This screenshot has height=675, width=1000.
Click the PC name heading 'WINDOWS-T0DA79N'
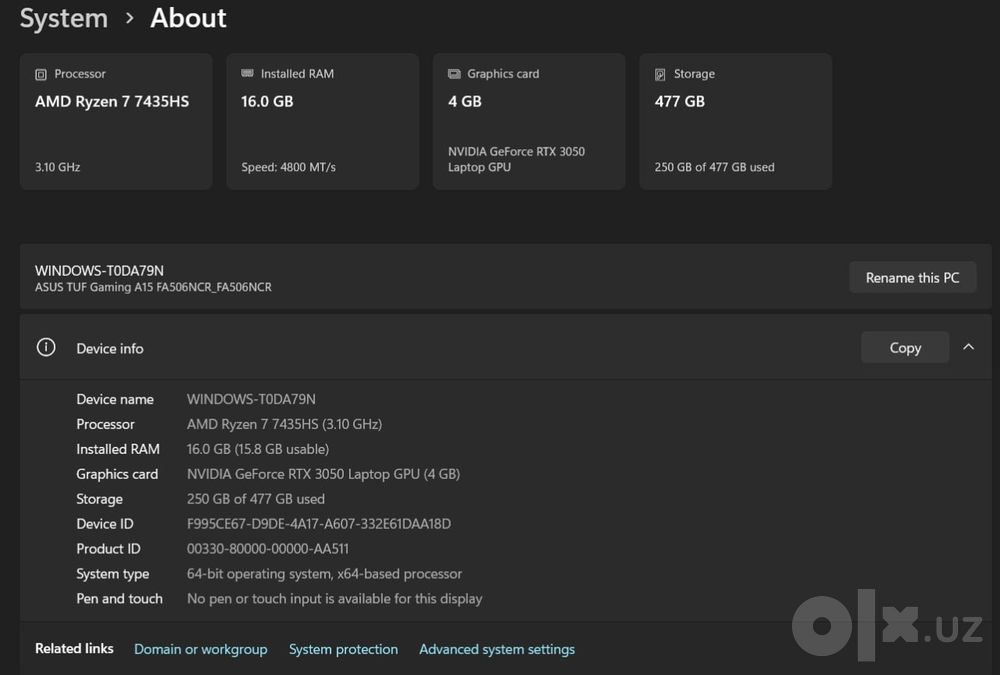tap(99, 271)
